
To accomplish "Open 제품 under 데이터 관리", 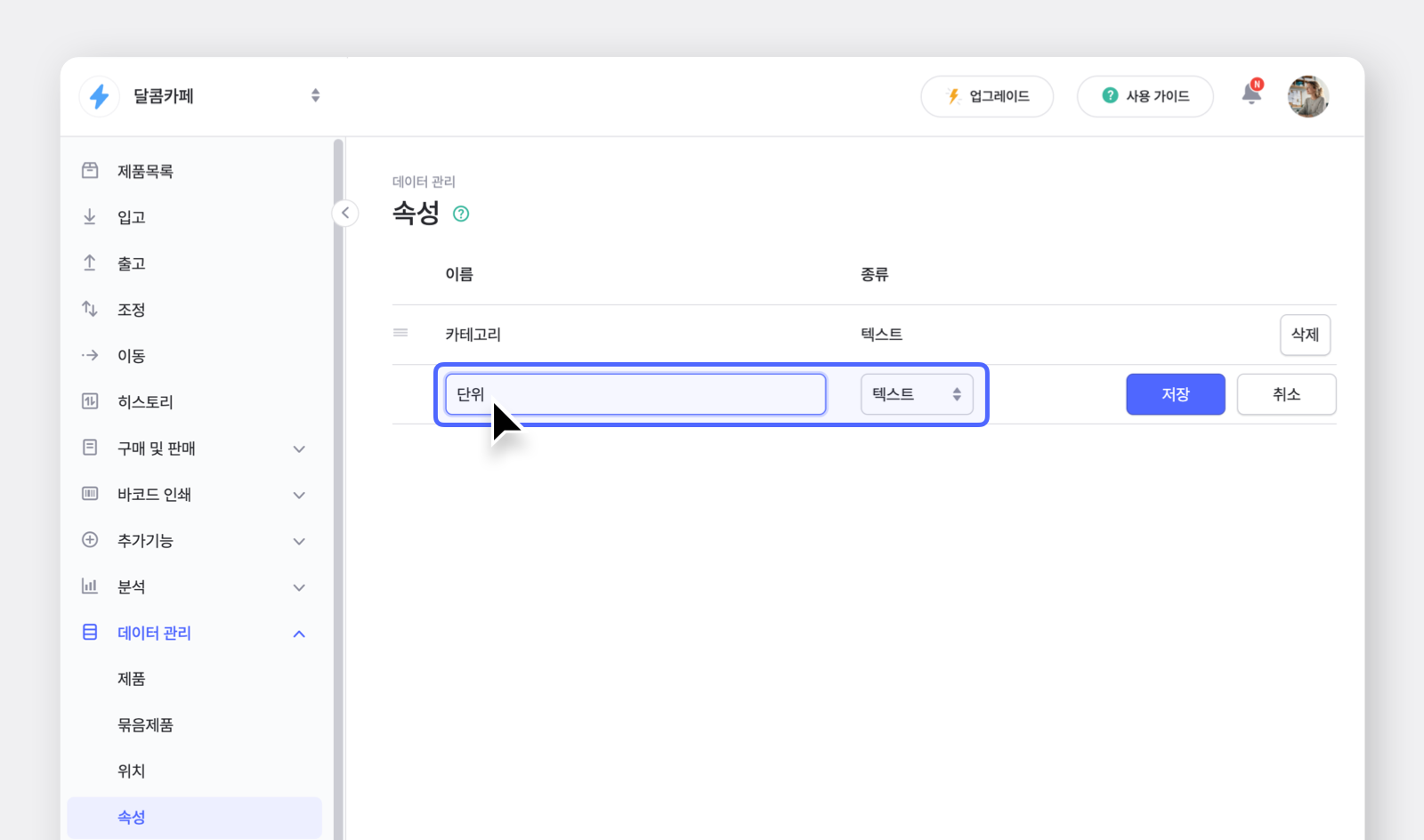I will tap(131, 678).
